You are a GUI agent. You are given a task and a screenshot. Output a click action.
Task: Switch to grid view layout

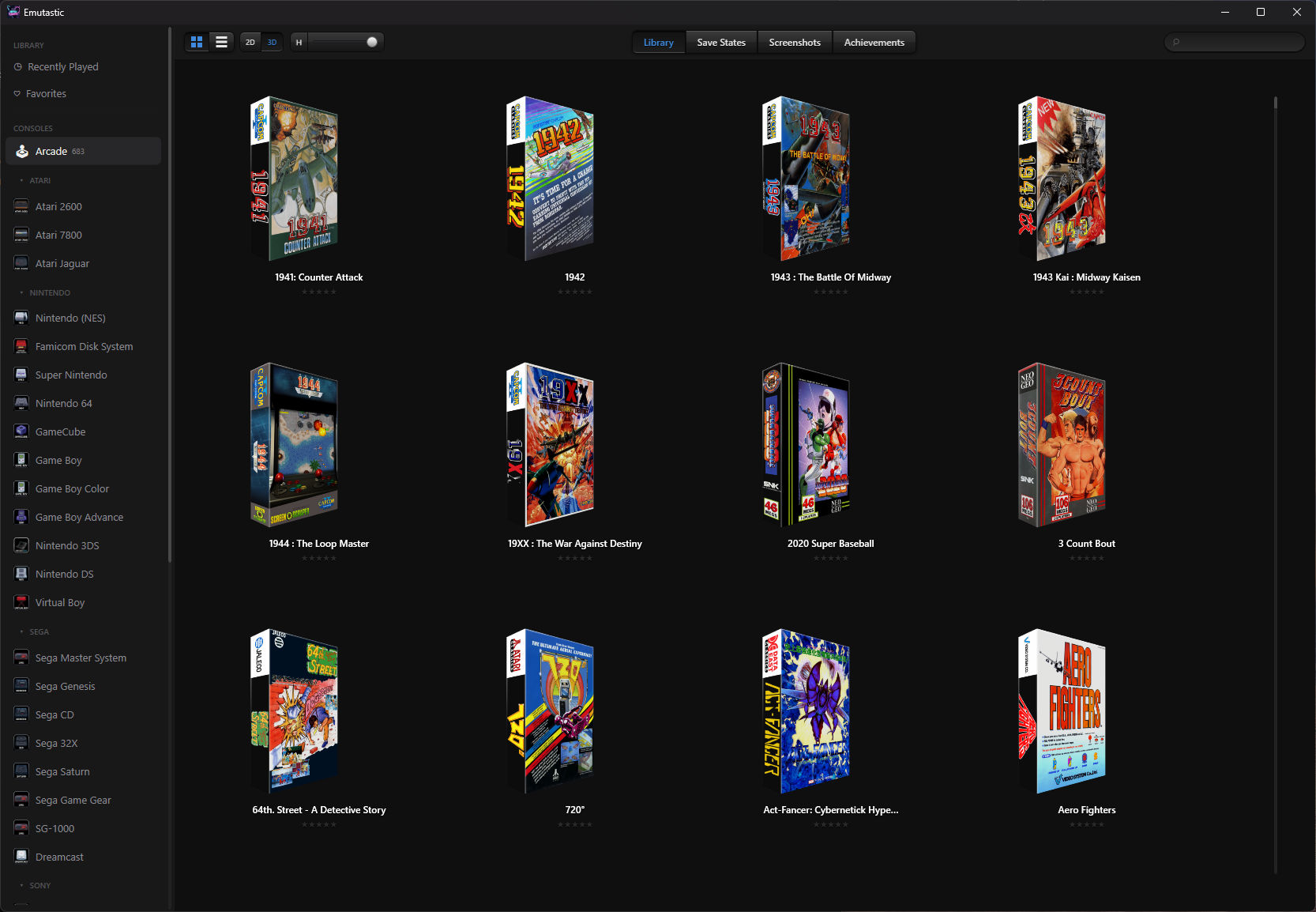tap(197, 42)
